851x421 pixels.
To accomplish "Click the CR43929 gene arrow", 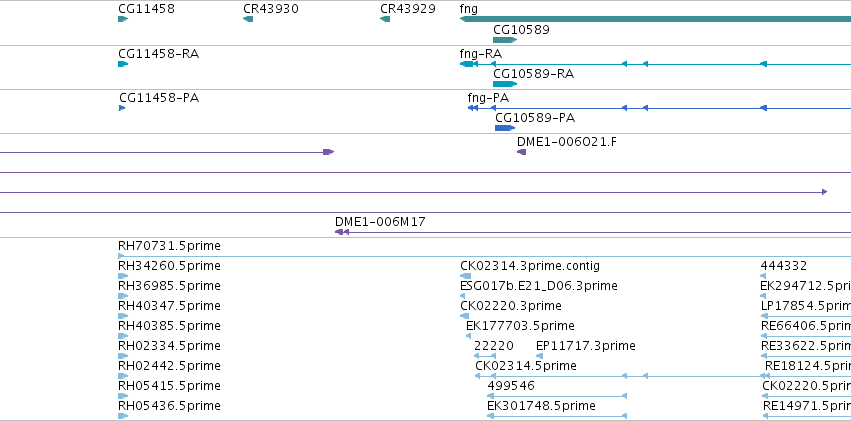I will click(385, 19).
